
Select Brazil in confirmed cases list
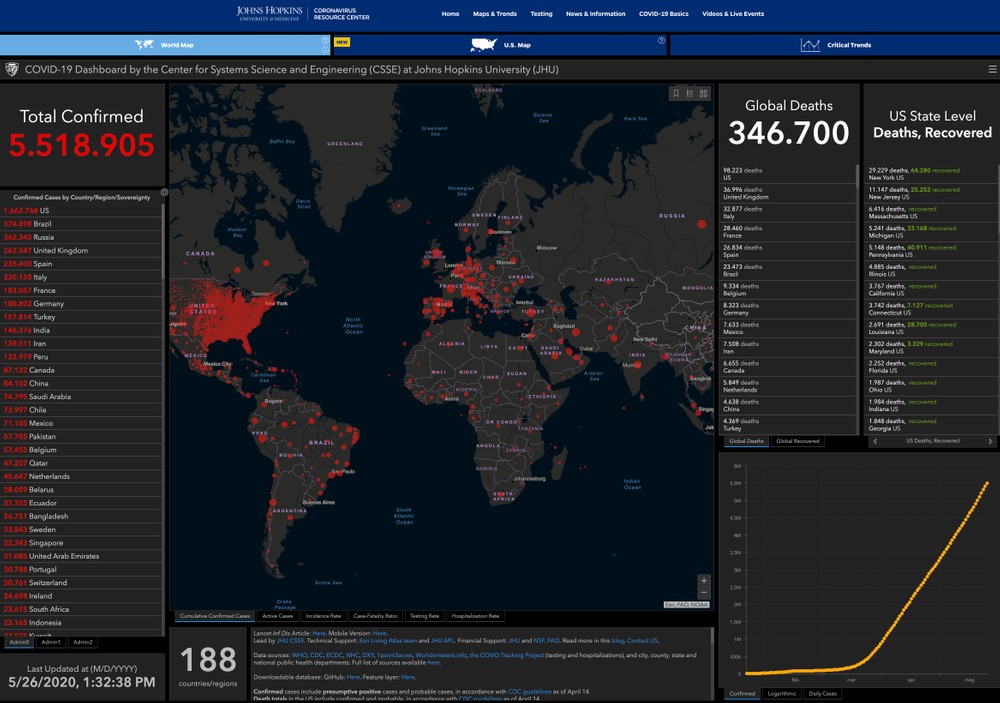coord(81,224)
